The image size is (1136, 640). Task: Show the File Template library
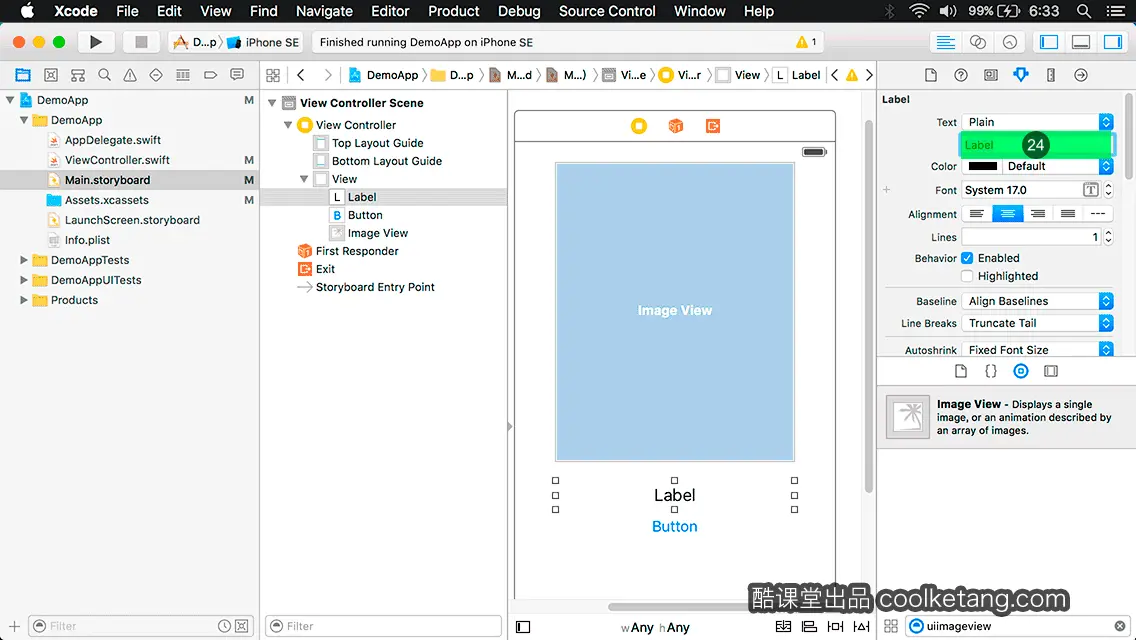[x=961, y=371]
